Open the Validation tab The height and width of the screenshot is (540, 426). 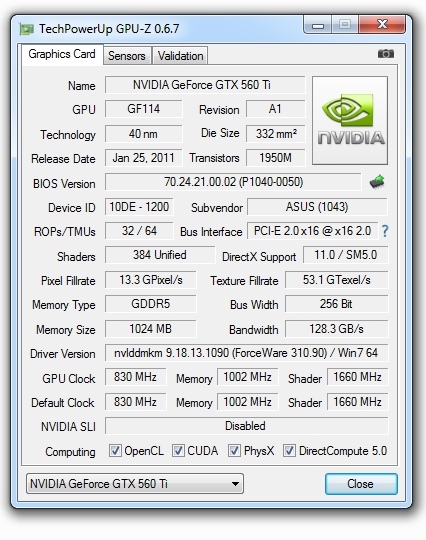point(180,56)
